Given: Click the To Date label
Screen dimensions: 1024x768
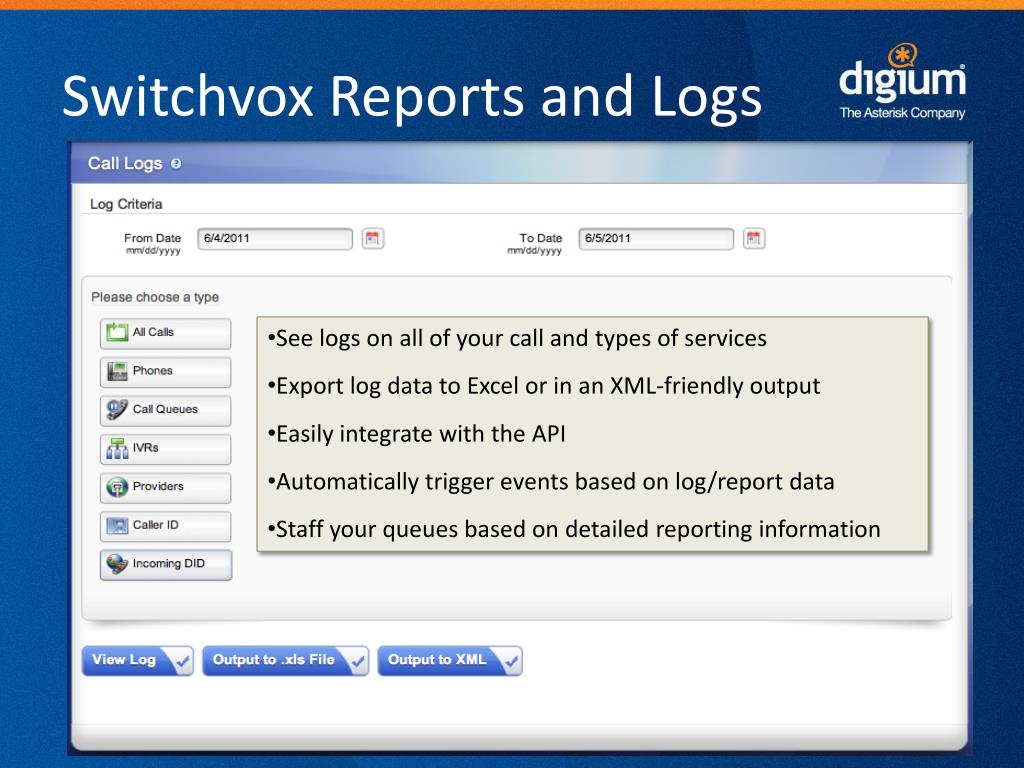Looking at the screenshot, I should point(541,238).
